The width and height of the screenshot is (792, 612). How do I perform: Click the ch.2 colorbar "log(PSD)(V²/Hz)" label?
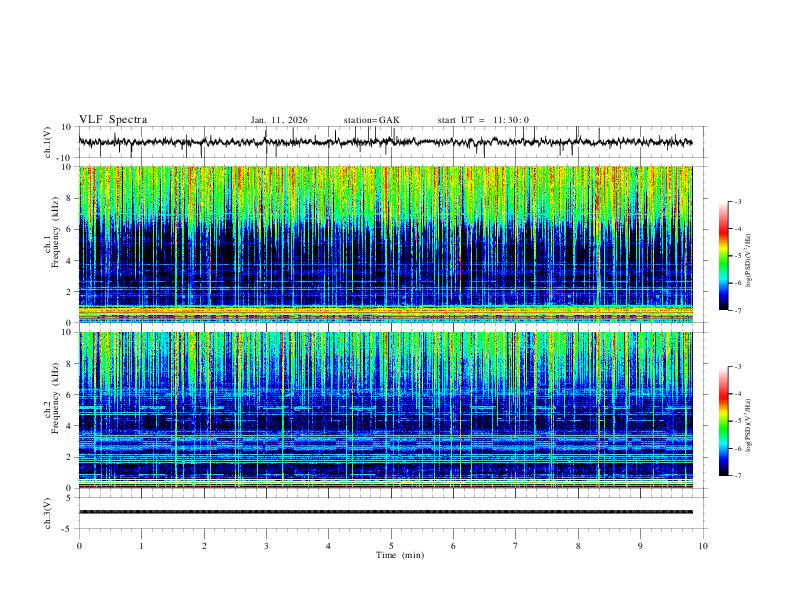(x=749, y=426)
